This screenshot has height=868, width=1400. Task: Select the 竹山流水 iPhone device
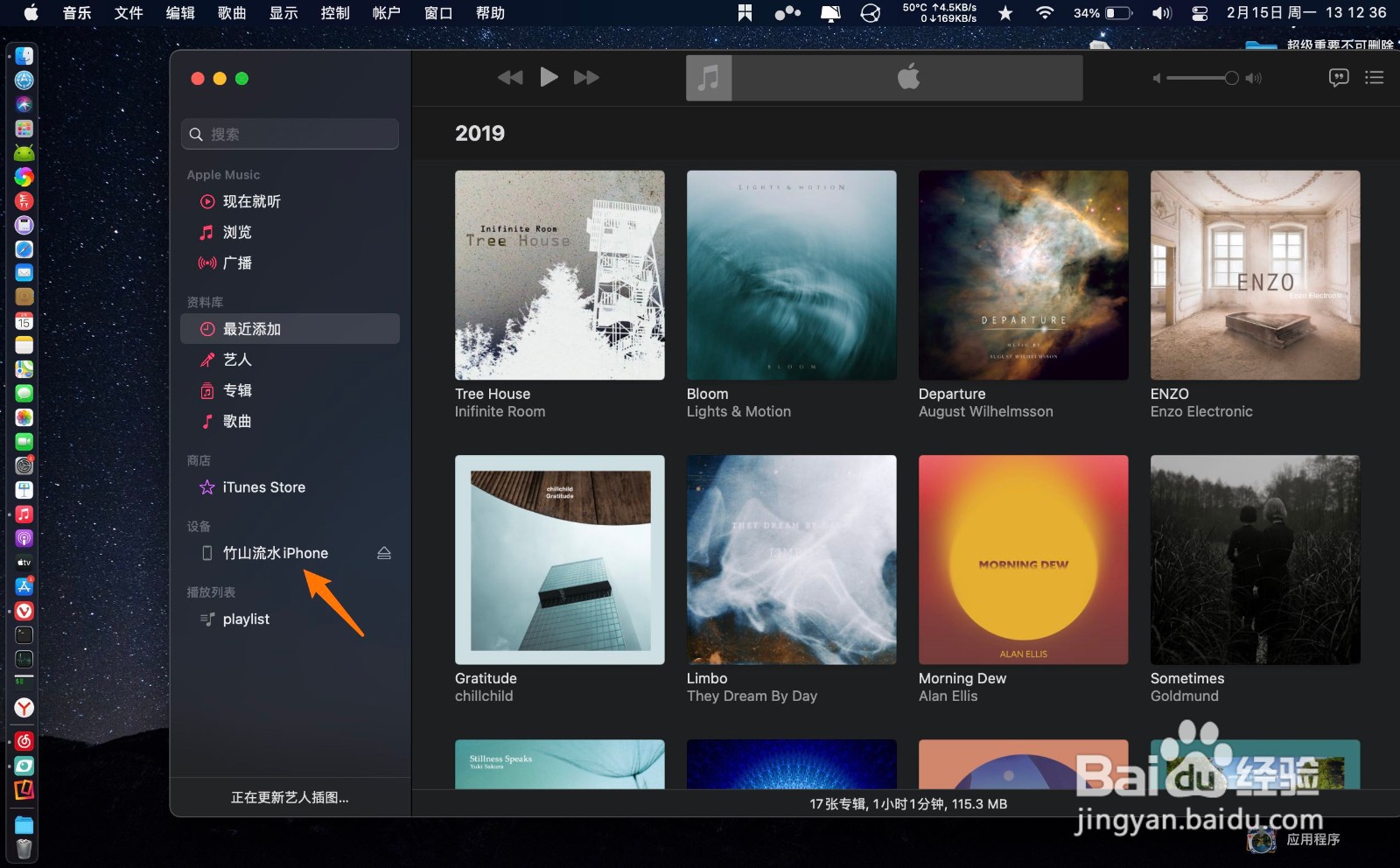[275, 553]
